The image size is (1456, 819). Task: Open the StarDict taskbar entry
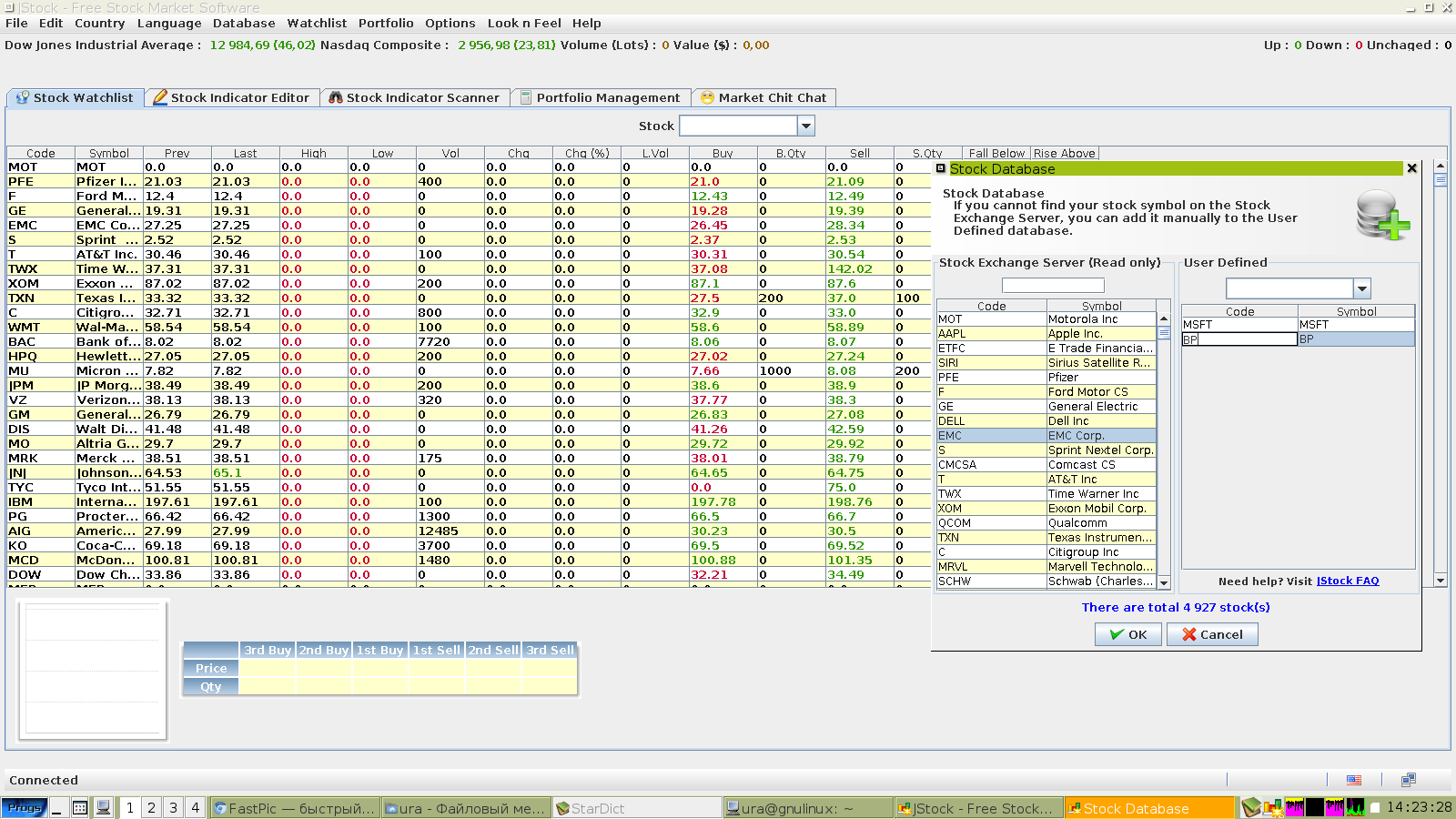pos(637,808)
